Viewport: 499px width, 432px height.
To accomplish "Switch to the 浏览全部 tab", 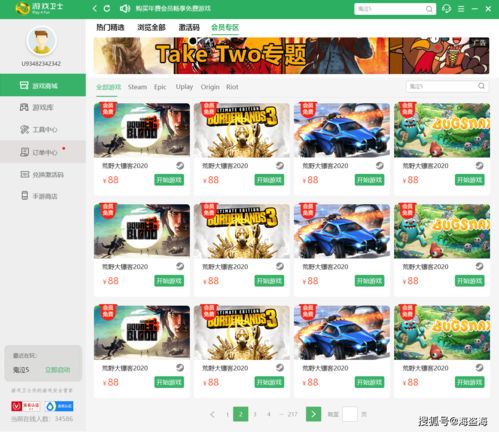I will tap(151, 27).
